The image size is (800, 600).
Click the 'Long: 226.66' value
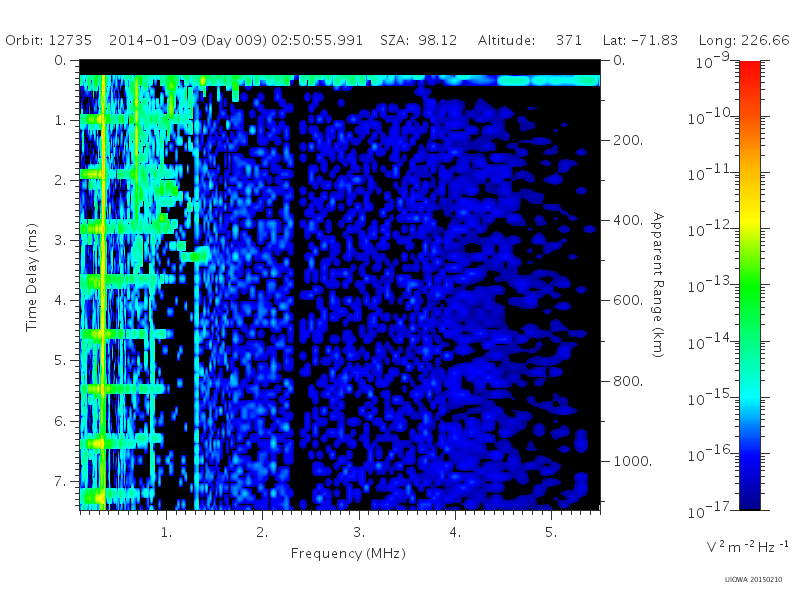(x=744, y=40)
